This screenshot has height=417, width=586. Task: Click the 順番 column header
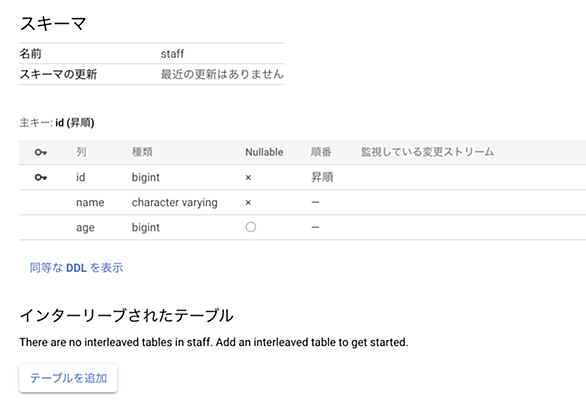[321, 152]
